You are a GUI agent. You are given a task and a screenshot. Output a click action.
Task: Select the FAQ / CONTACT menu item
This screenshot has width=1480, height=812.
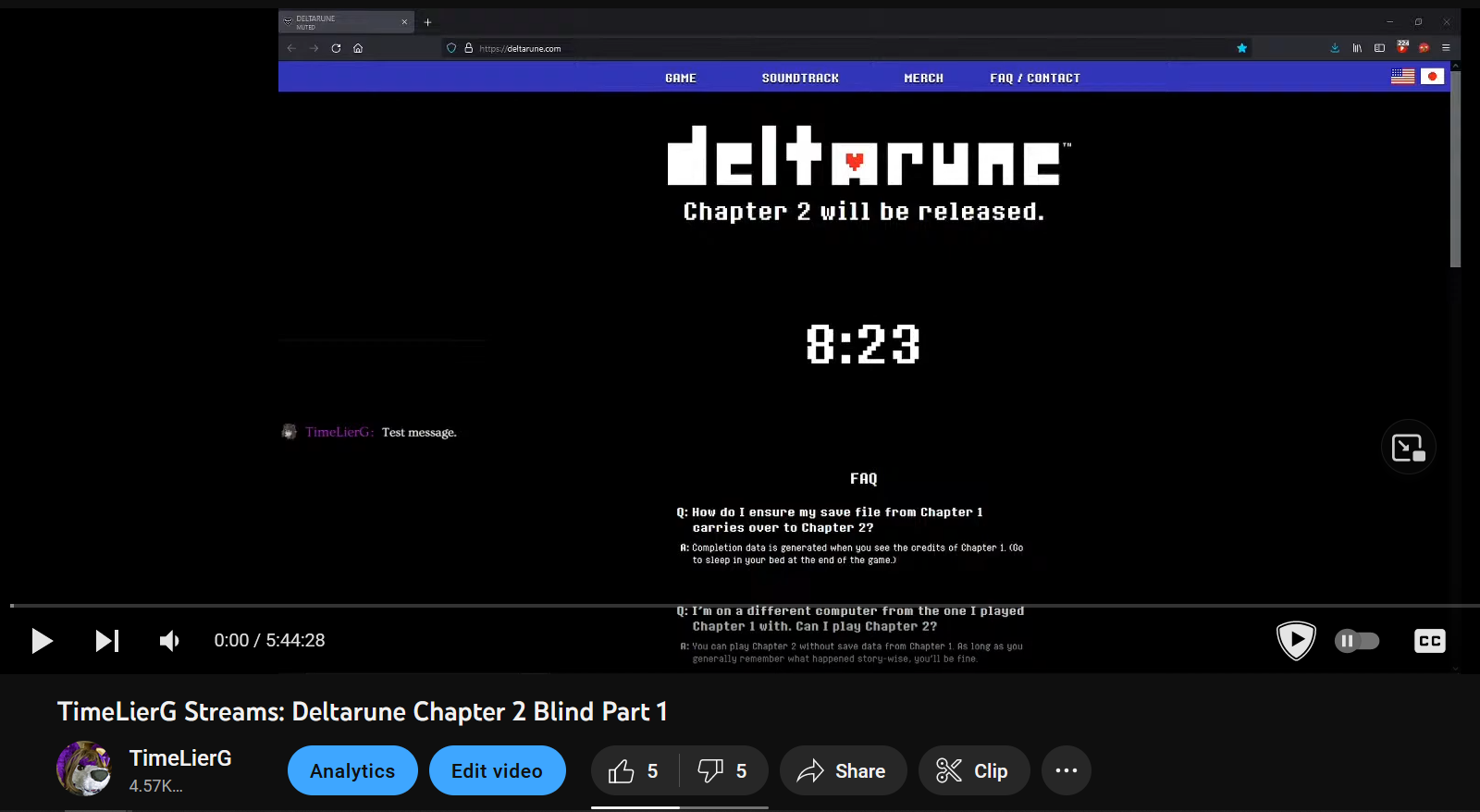(x=1034, y=79)
